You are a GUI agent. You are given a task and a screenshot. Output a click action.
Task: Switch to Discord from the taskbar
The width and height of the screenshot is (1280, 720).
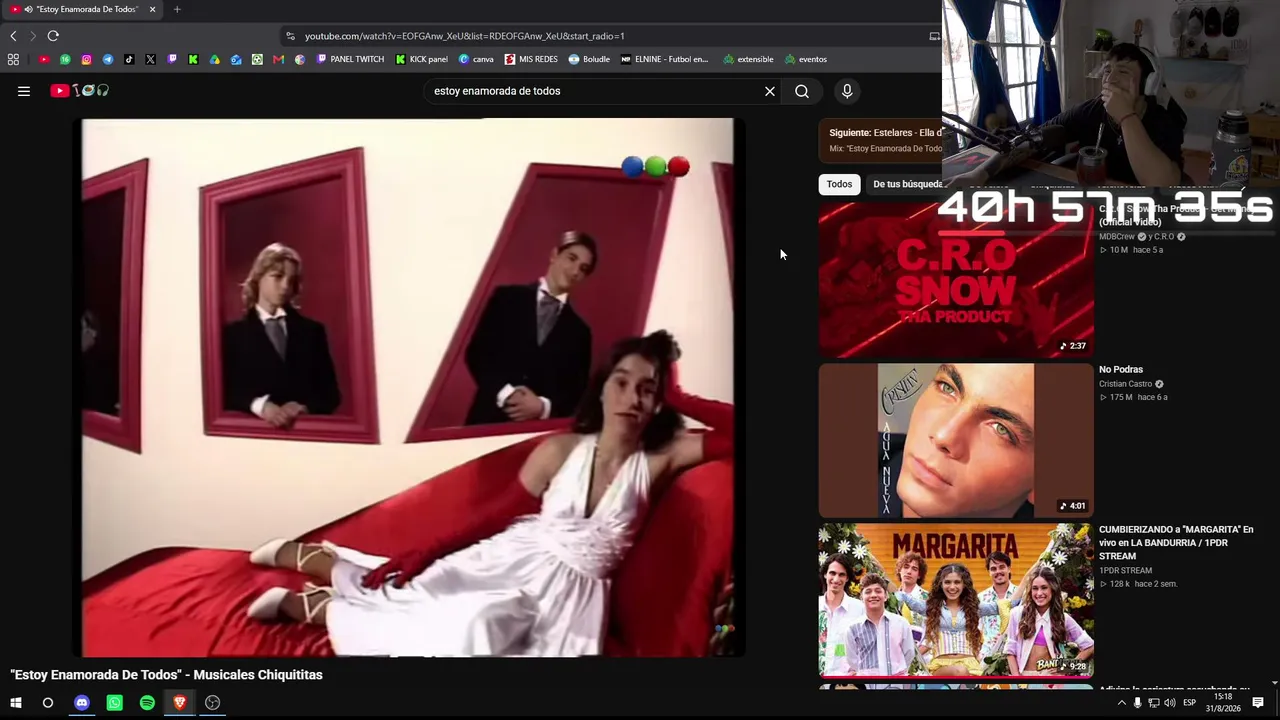82,703
